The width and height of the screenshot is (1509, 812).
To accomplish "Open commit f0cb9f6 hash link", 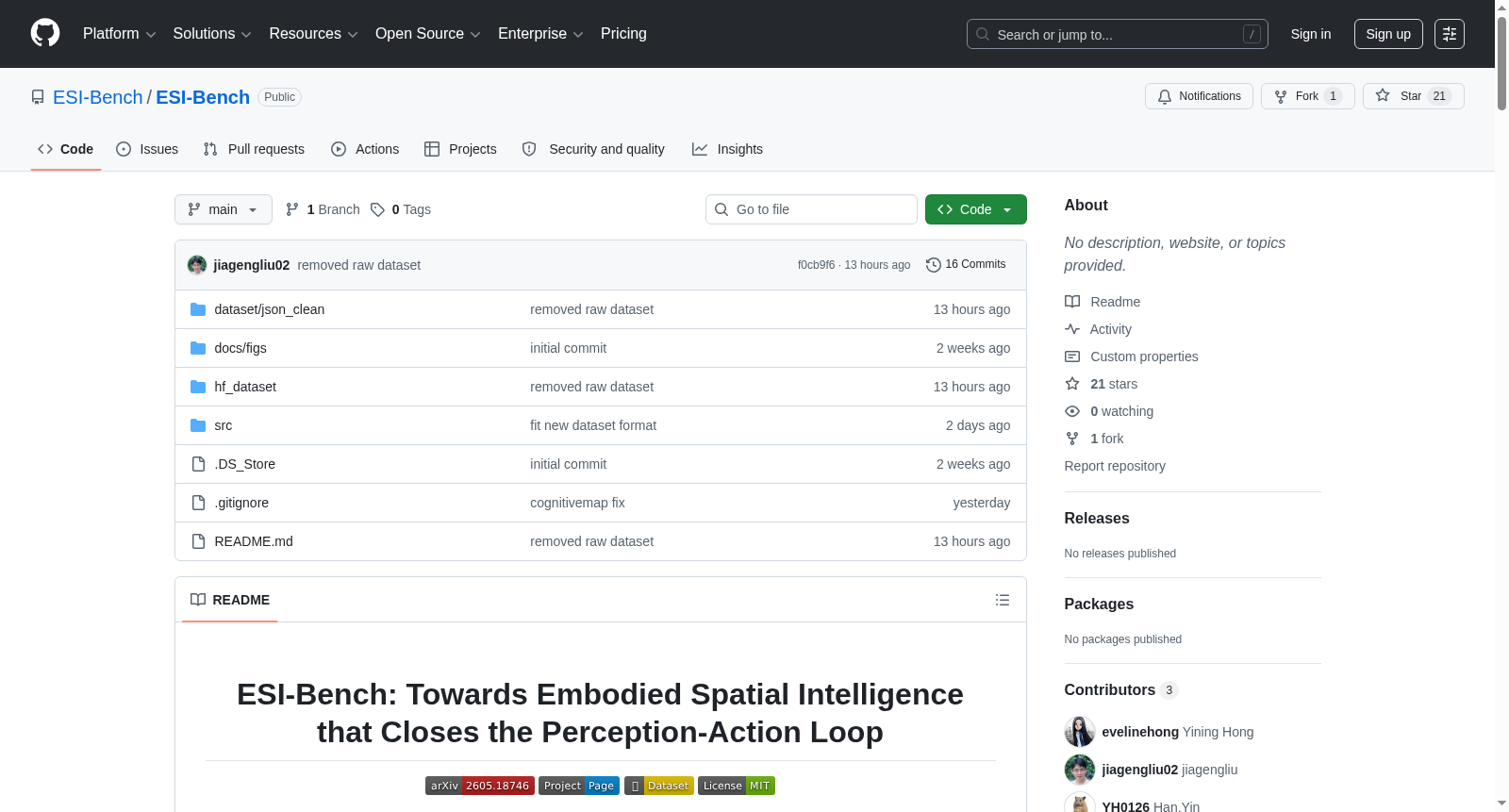I will pyautogui.click(x=816, y=265).
